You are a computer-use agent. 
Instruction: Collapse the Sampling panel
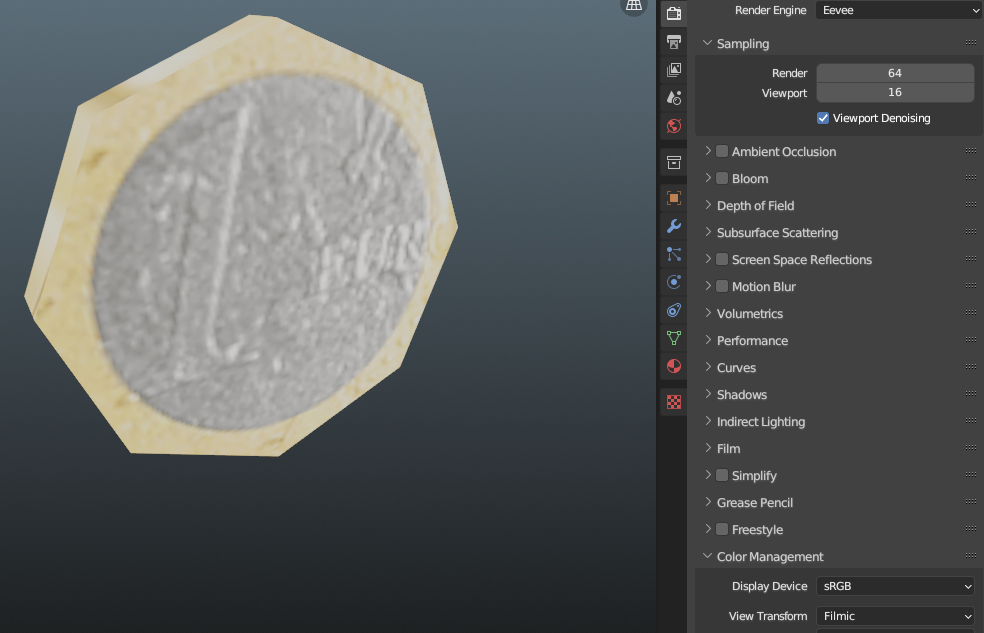742,44
